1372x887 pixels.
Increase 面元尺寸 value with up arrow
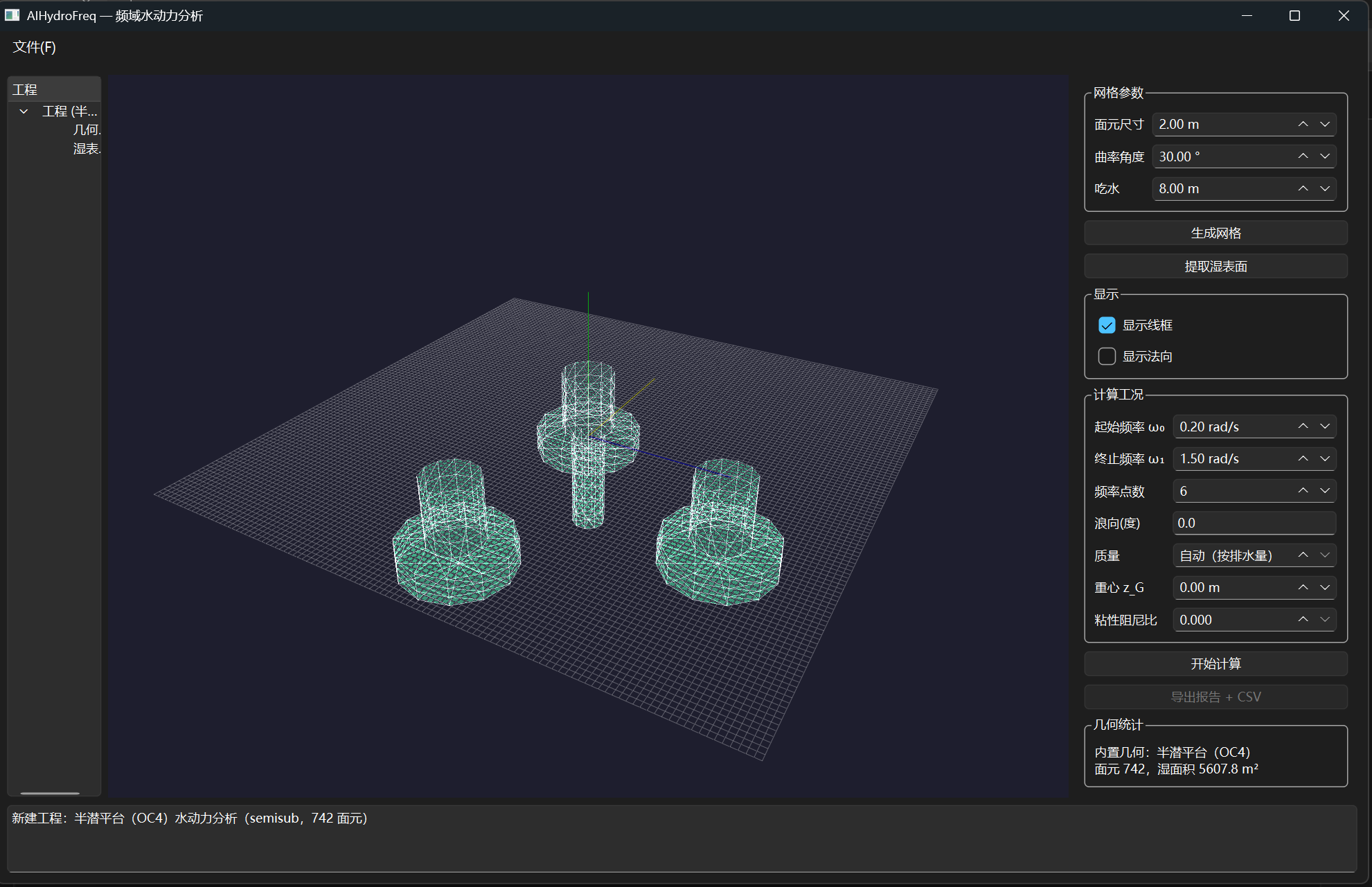pyautogui.click(x=1303, y=124)
